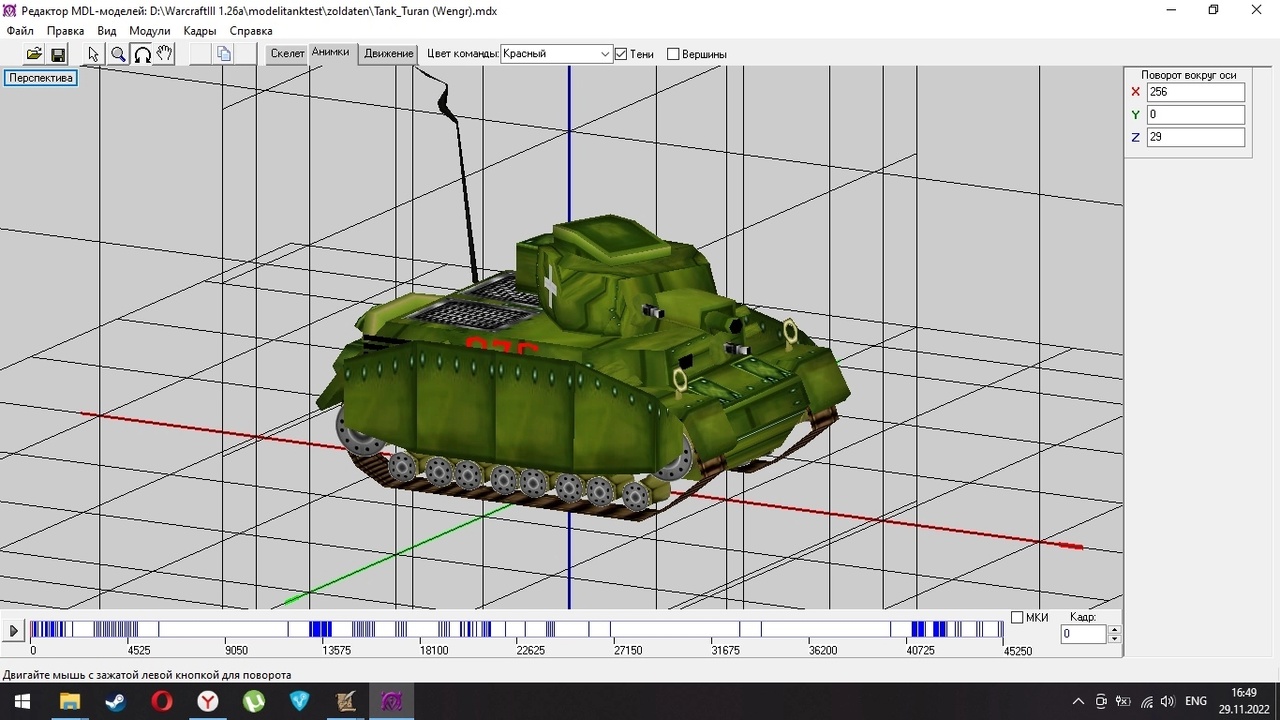Click the Поворот вокруг оси heading
1280x720 pixels.
(x=1188, y=75)
